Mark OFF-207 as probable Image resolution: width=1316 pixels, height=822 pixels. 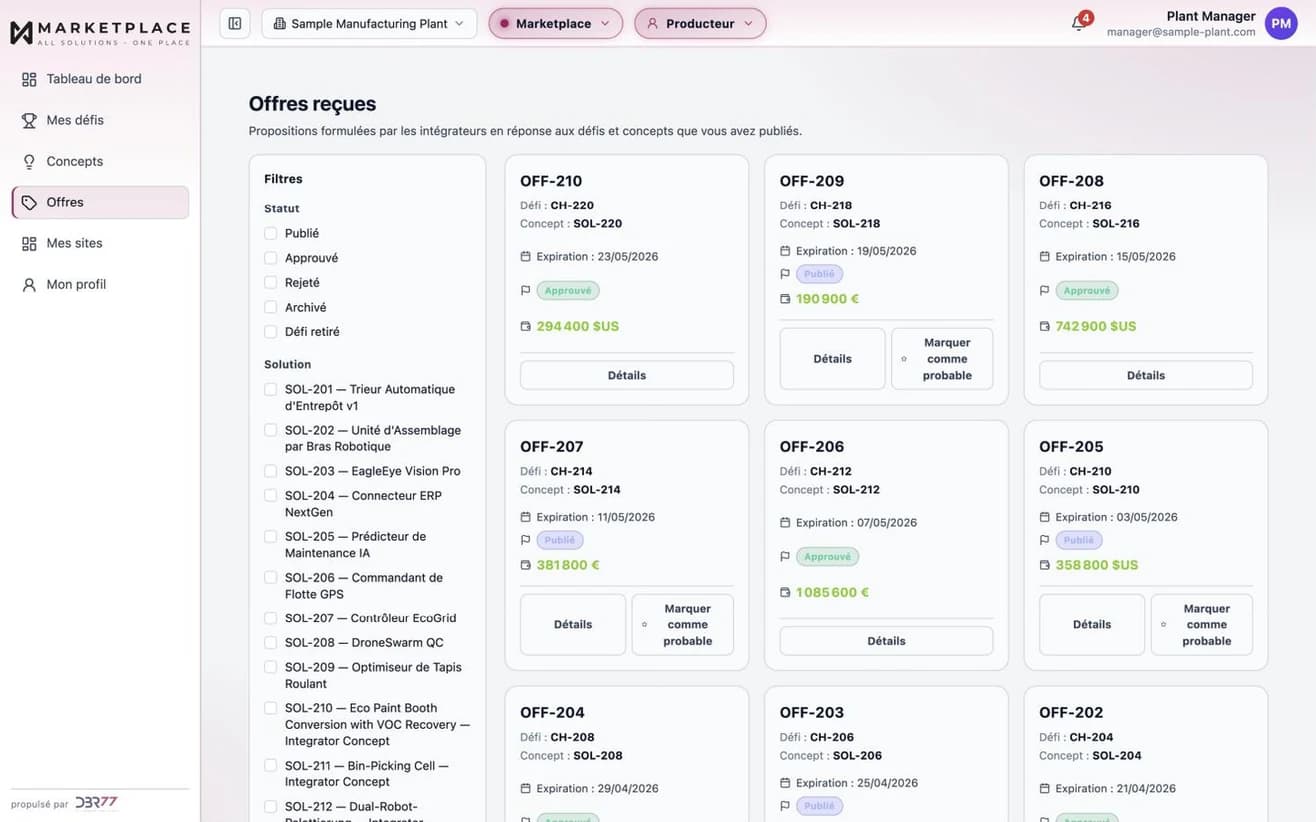point(683,625)
